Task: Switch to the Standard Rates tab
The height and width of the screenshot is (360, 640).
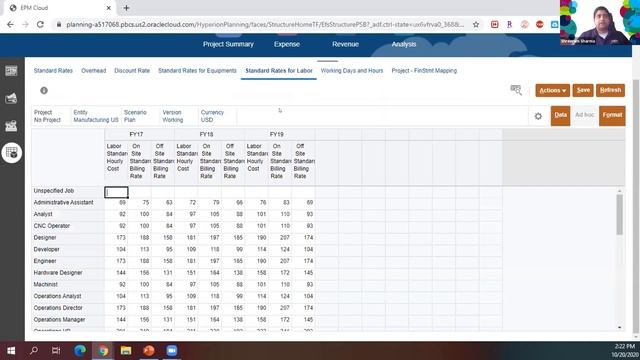Action: 53,71
